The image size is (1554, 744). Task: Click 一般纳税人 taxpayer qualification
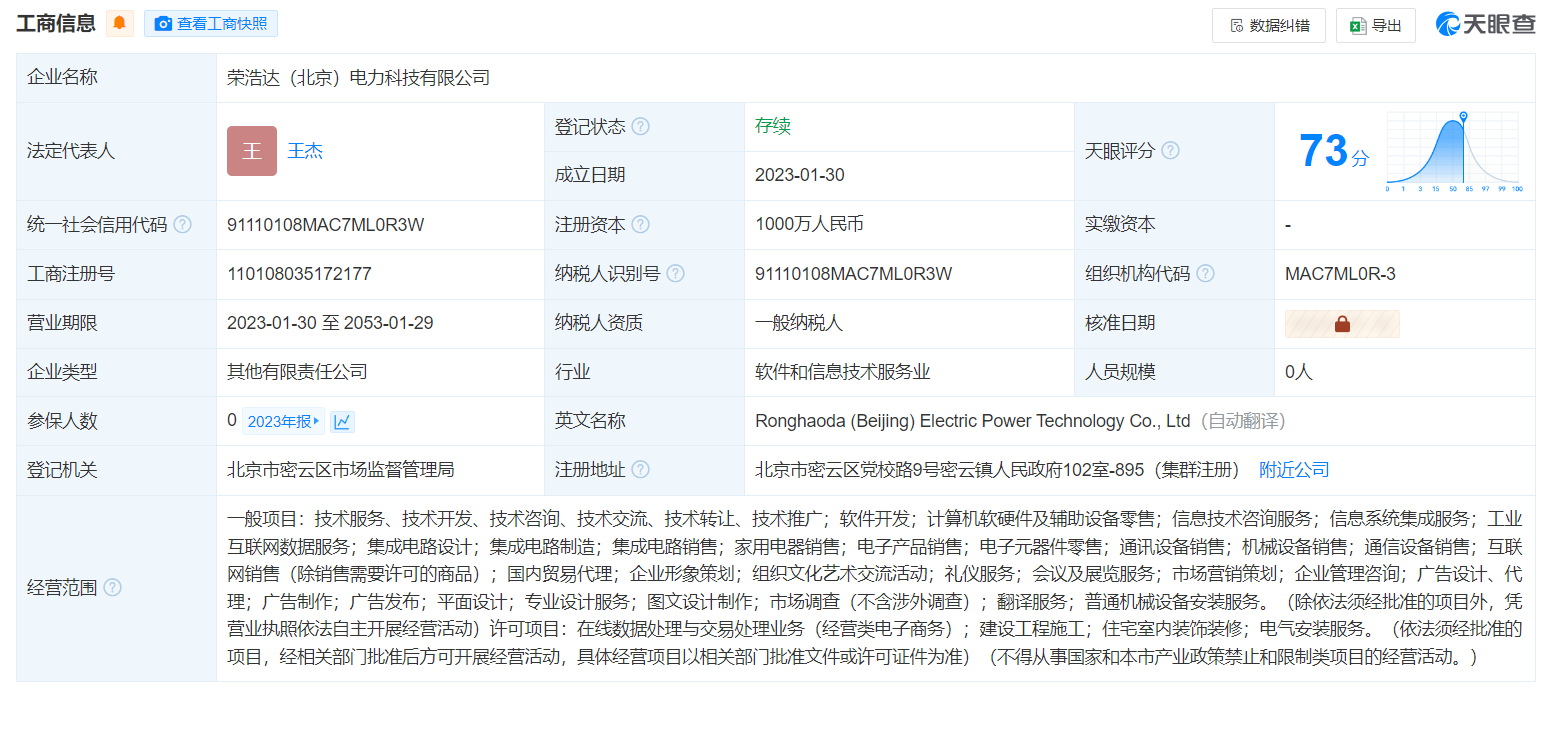tap(799, 323)
